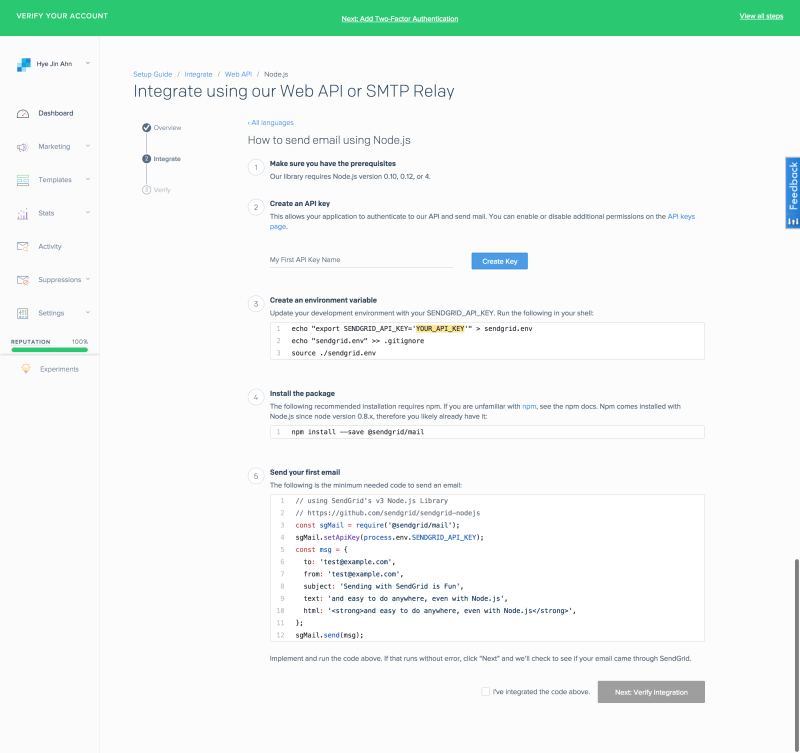Image resolution: width=800 pixels, height=753 pixels.
Task: Open the Templates section
Action: click(24, 180)
